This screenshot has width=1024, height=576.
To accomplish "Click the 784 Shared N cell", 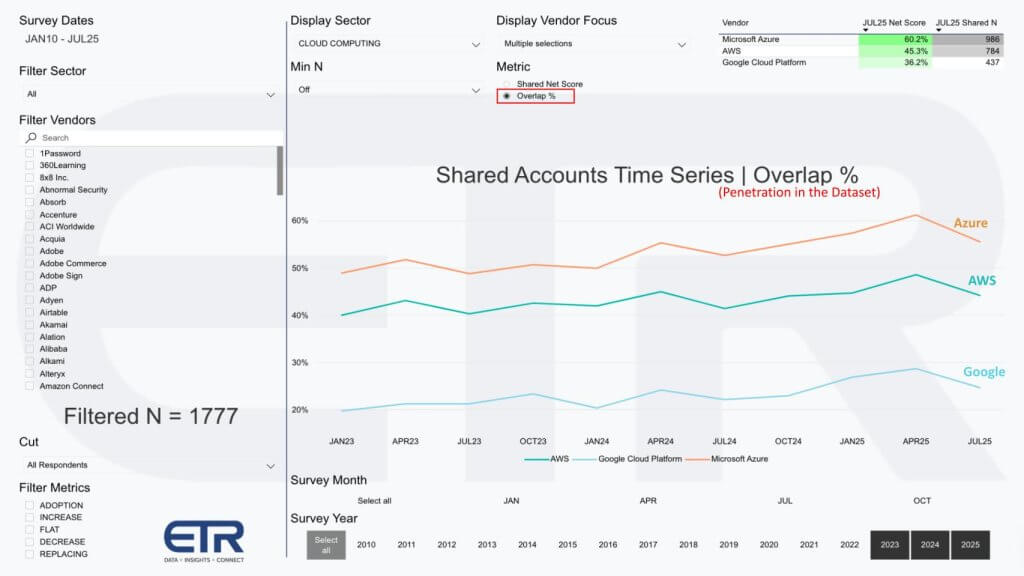I will (x=968, y=51).
